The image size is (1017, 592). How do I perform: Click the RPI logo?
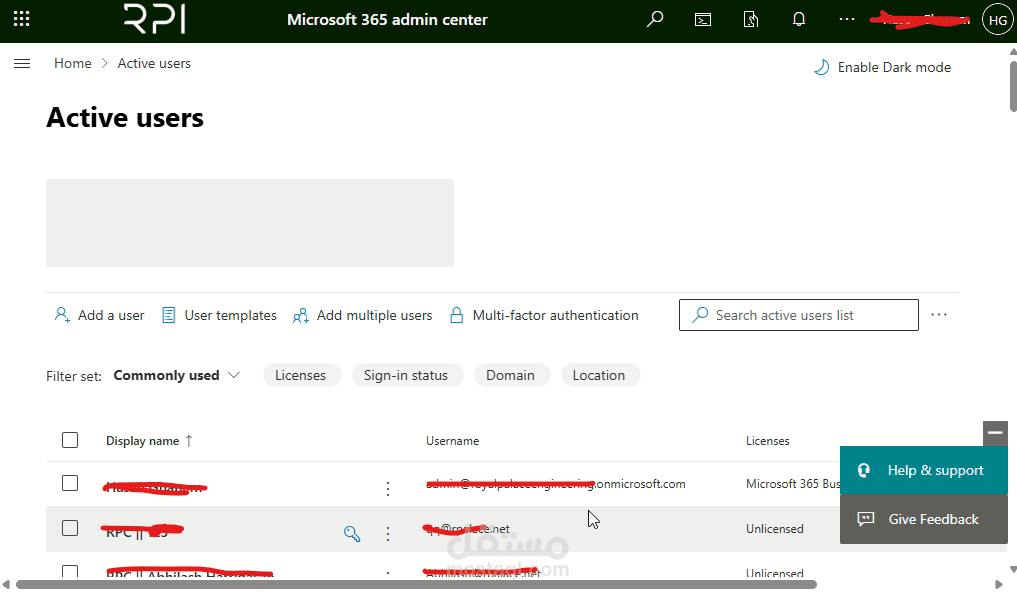(x=154, y=19)
